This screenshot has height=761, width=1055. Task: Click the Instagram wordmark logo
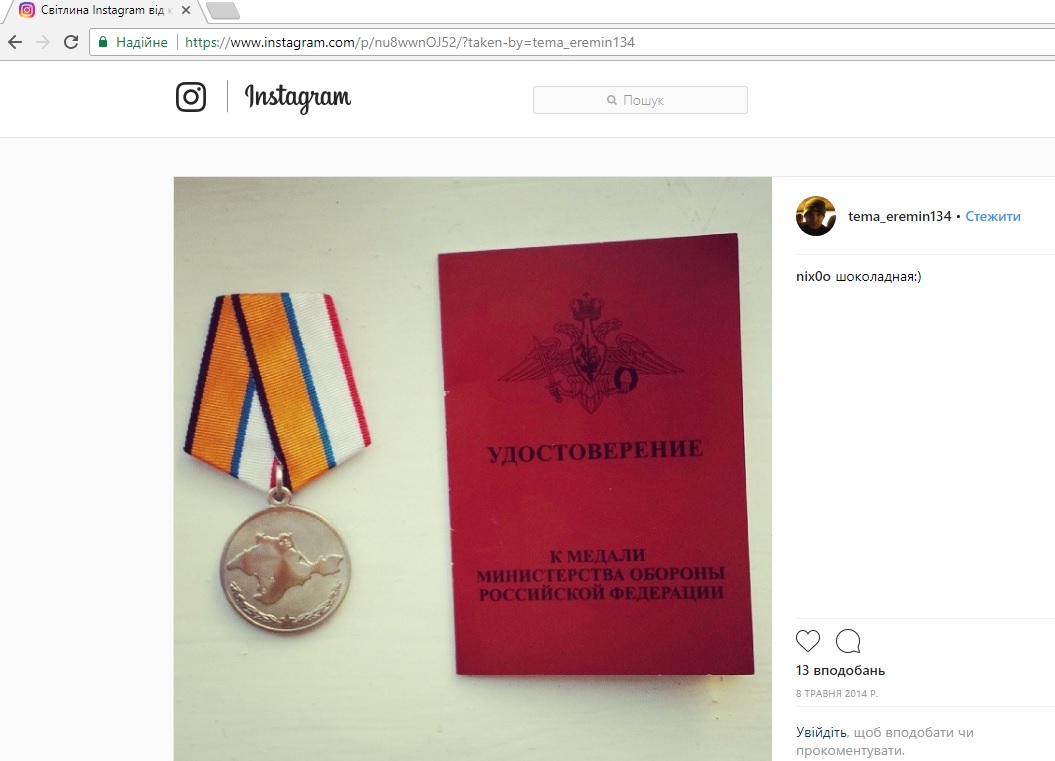pos(297,98)
